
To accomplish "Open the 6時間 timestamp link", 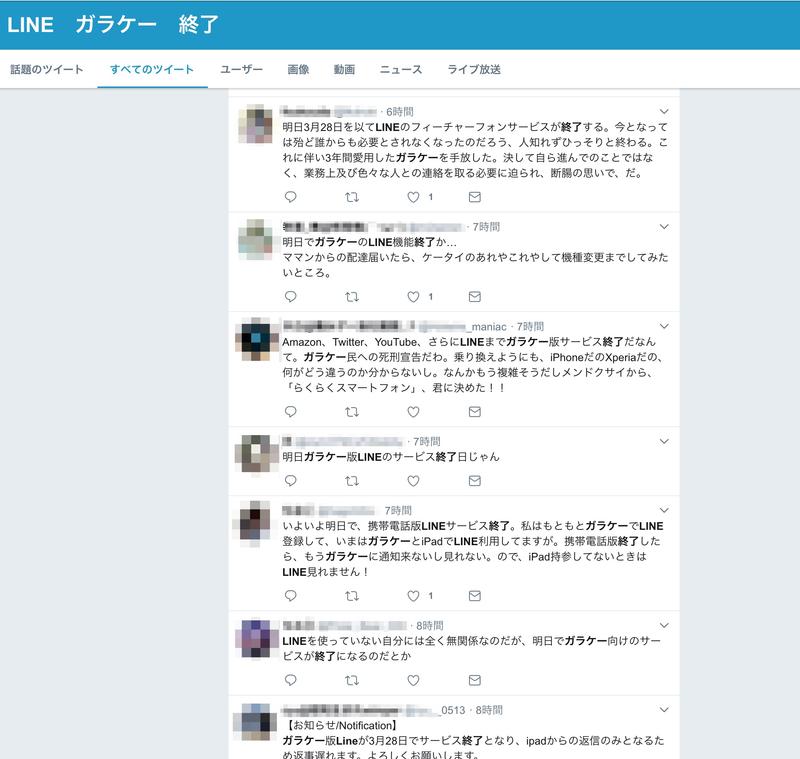I will [399, 112].
